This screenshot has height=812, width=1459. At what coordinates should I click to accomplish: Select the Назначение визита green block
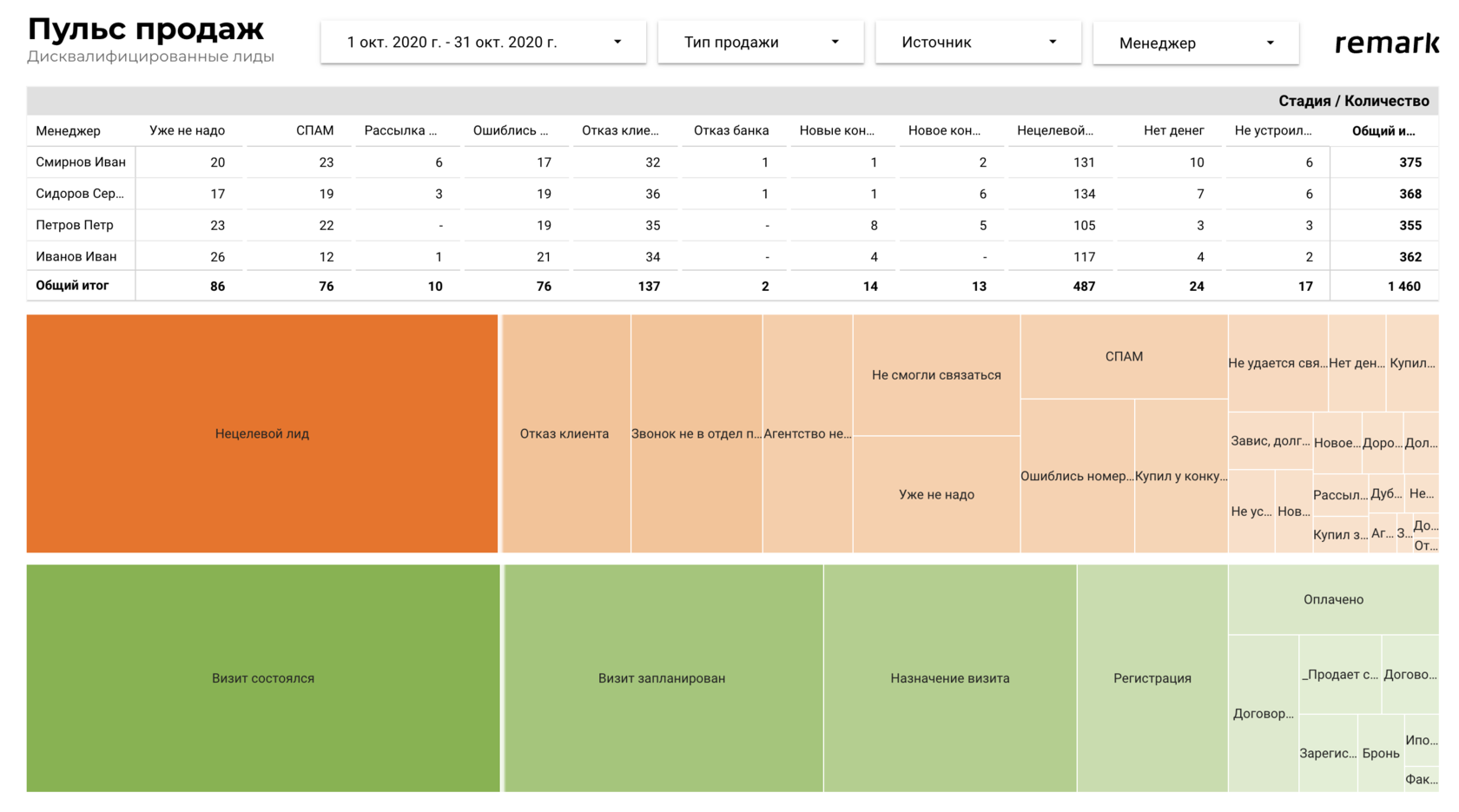(x=950, y=678)
